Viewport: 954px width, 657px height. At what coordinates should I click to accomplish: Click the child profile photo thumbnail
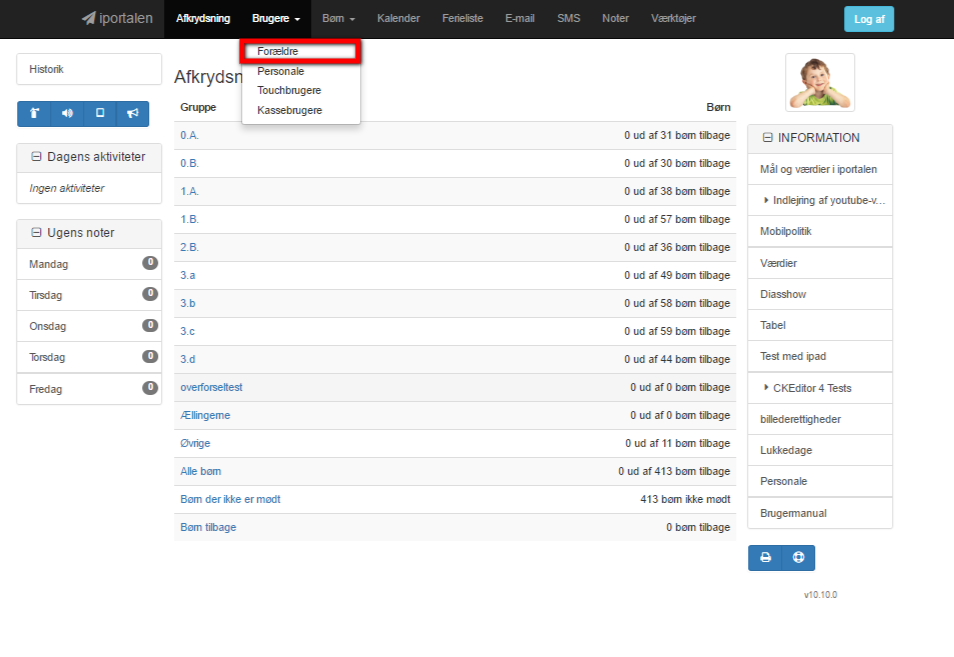tap(820, 82)
